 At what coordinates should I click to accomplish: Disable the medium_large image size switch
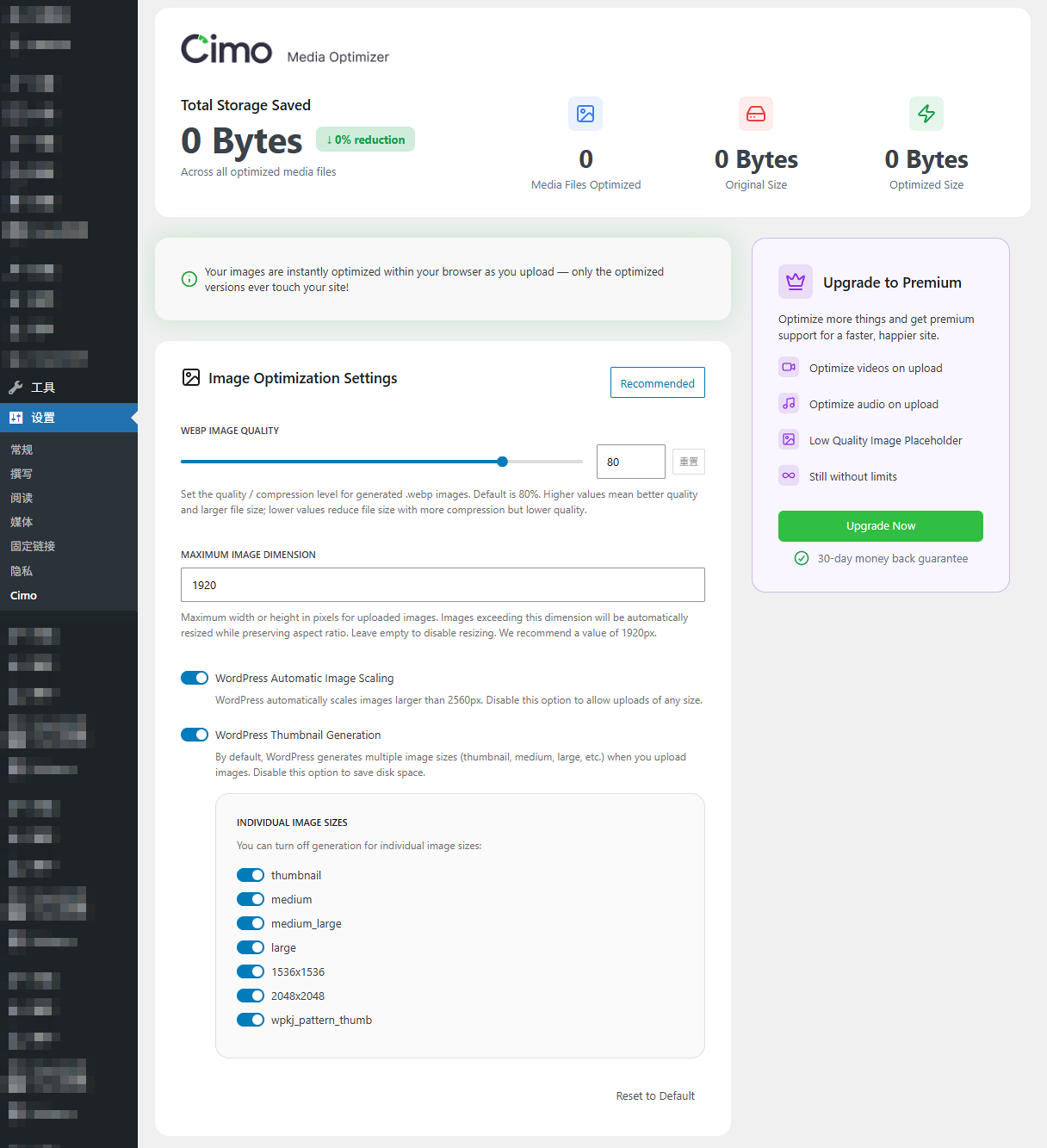[251, 924]
